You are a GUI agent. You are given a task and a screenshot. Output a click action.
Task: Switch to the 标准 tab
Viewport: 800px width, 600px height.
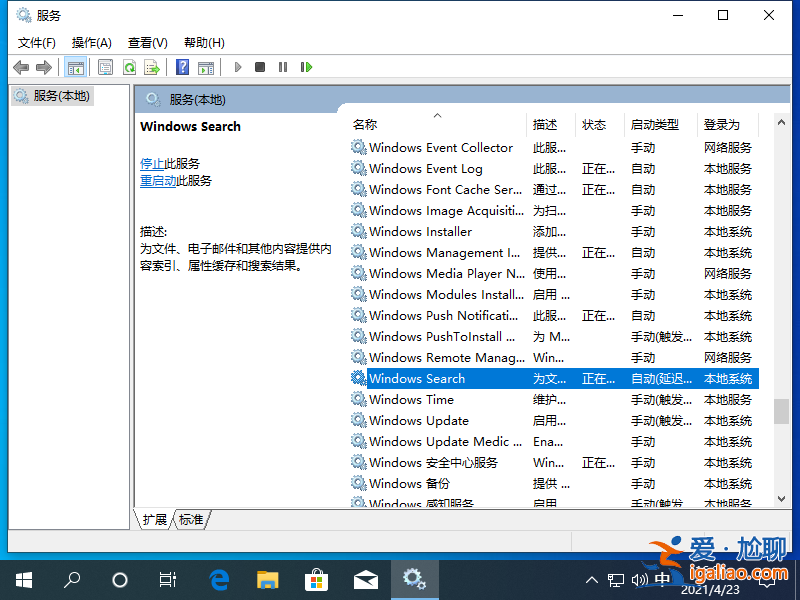191,519
